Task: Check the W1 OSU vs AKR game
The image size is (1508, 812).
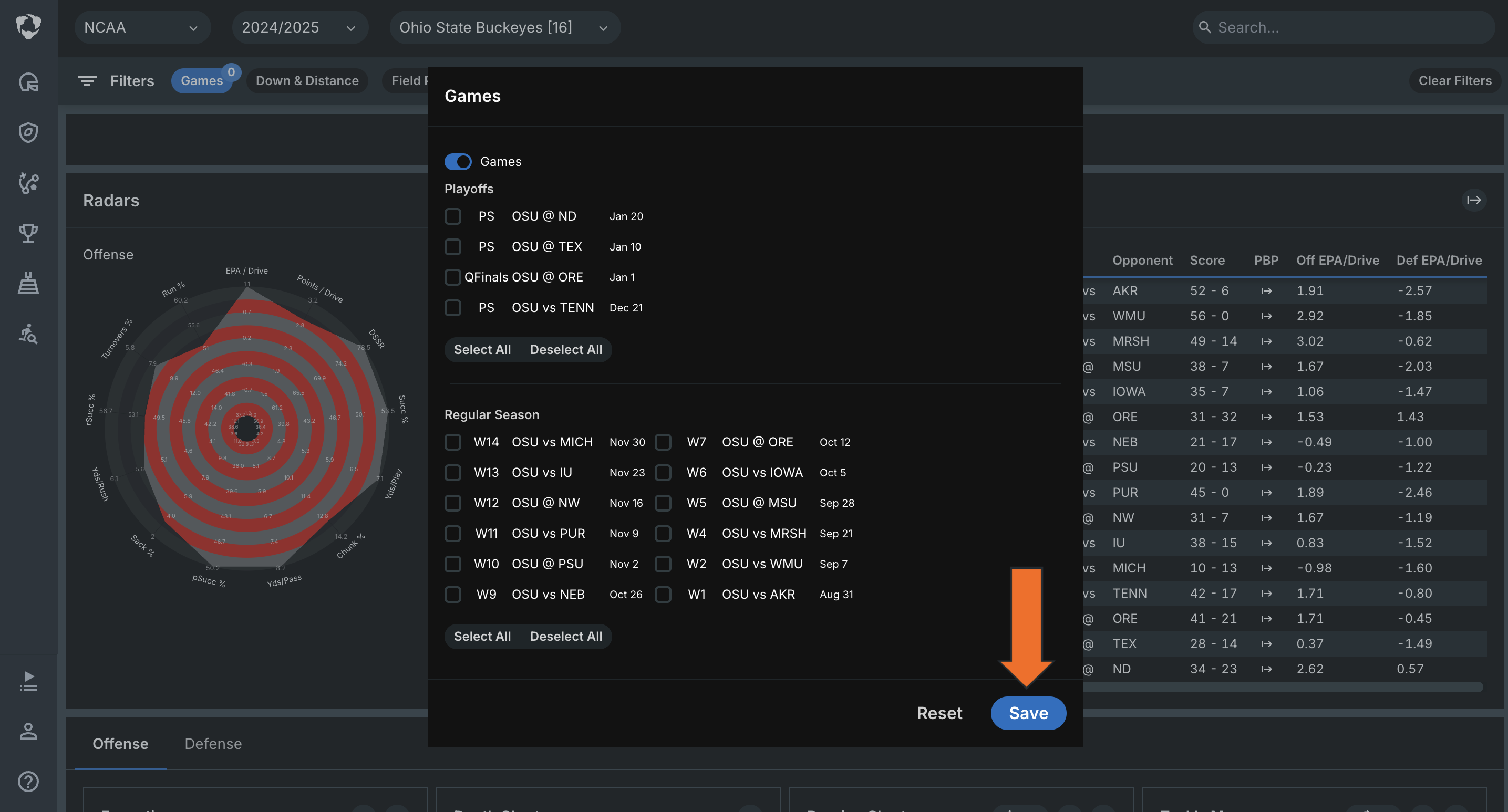Action: tap(663, 595)
